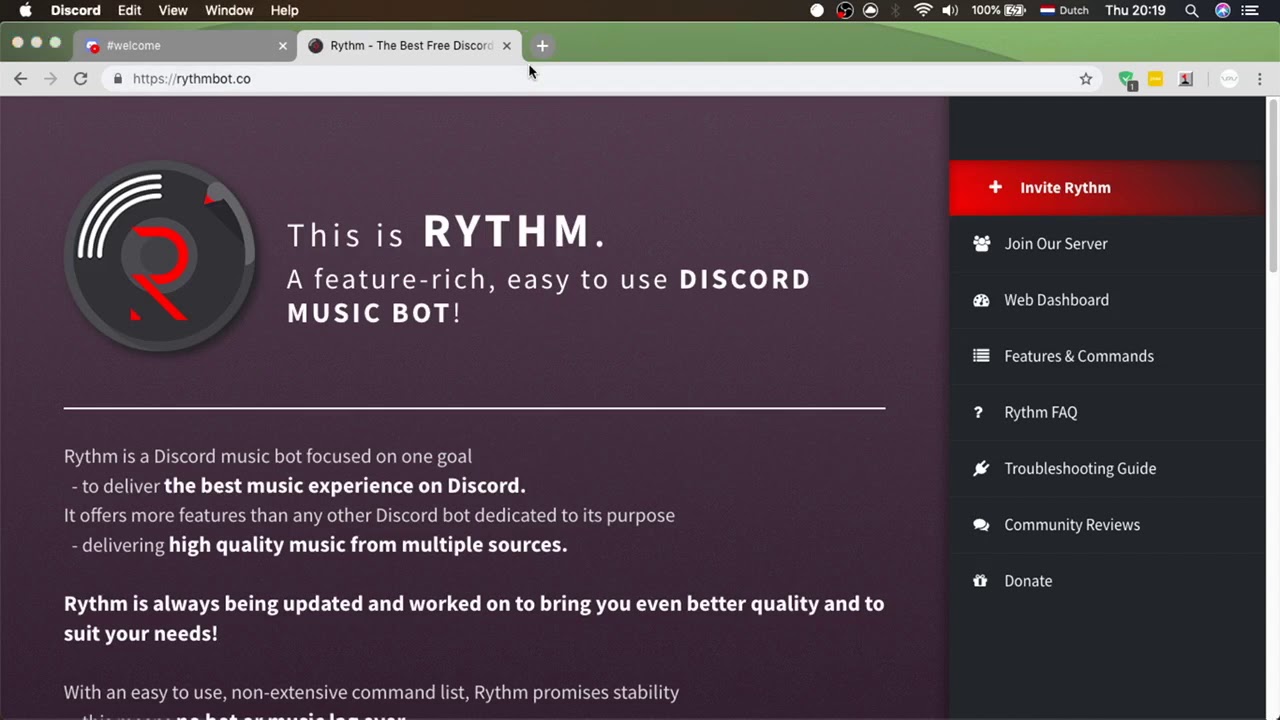Open the Web Dashboard link
Screen dimensions: 1280x720
(x=1107, y=300)
